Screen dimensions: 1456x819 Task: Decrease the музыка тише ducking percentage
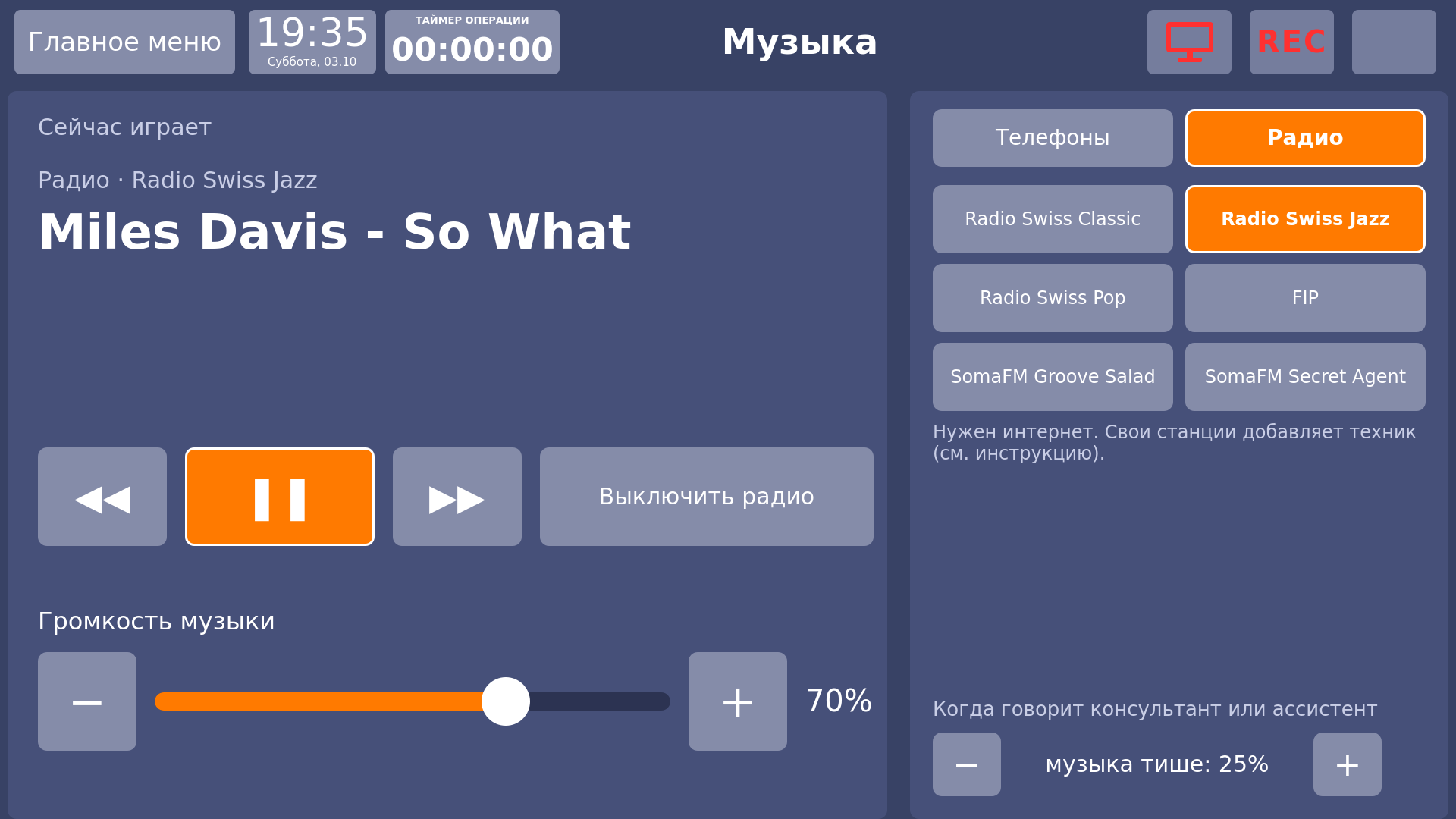tap(967, 764)
